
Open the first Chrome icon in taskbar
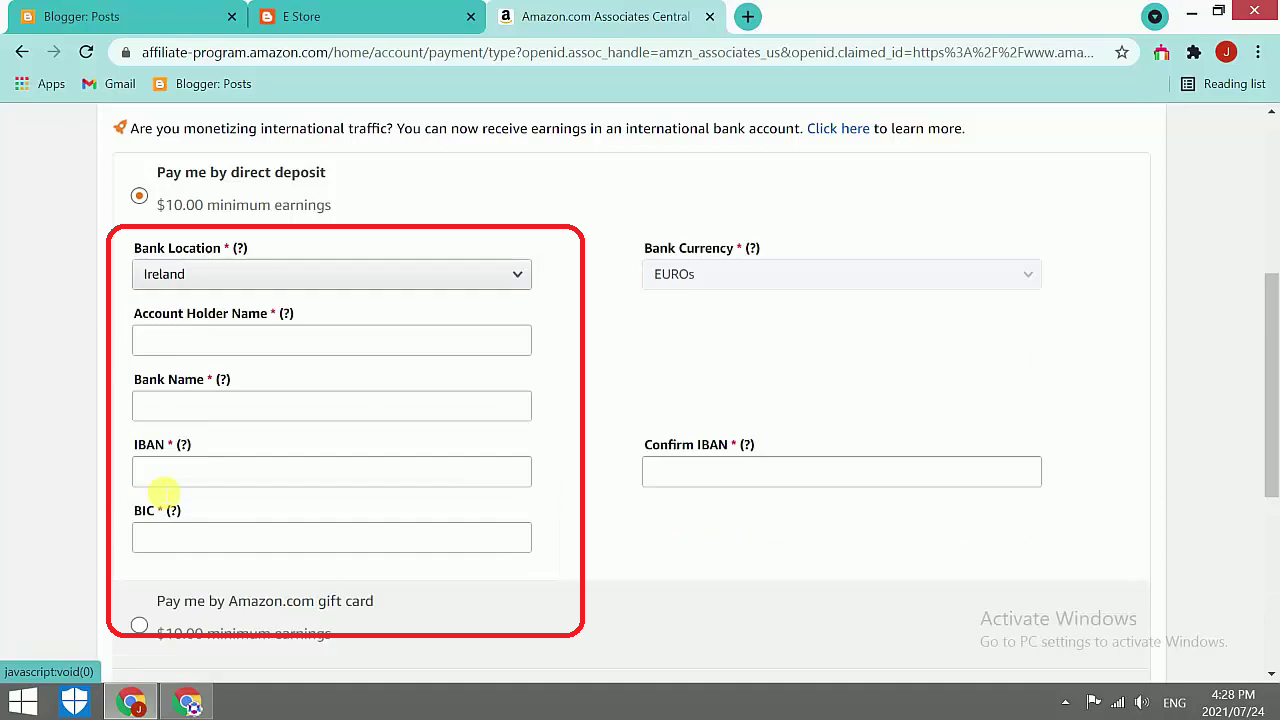click(x=131, y=702)
